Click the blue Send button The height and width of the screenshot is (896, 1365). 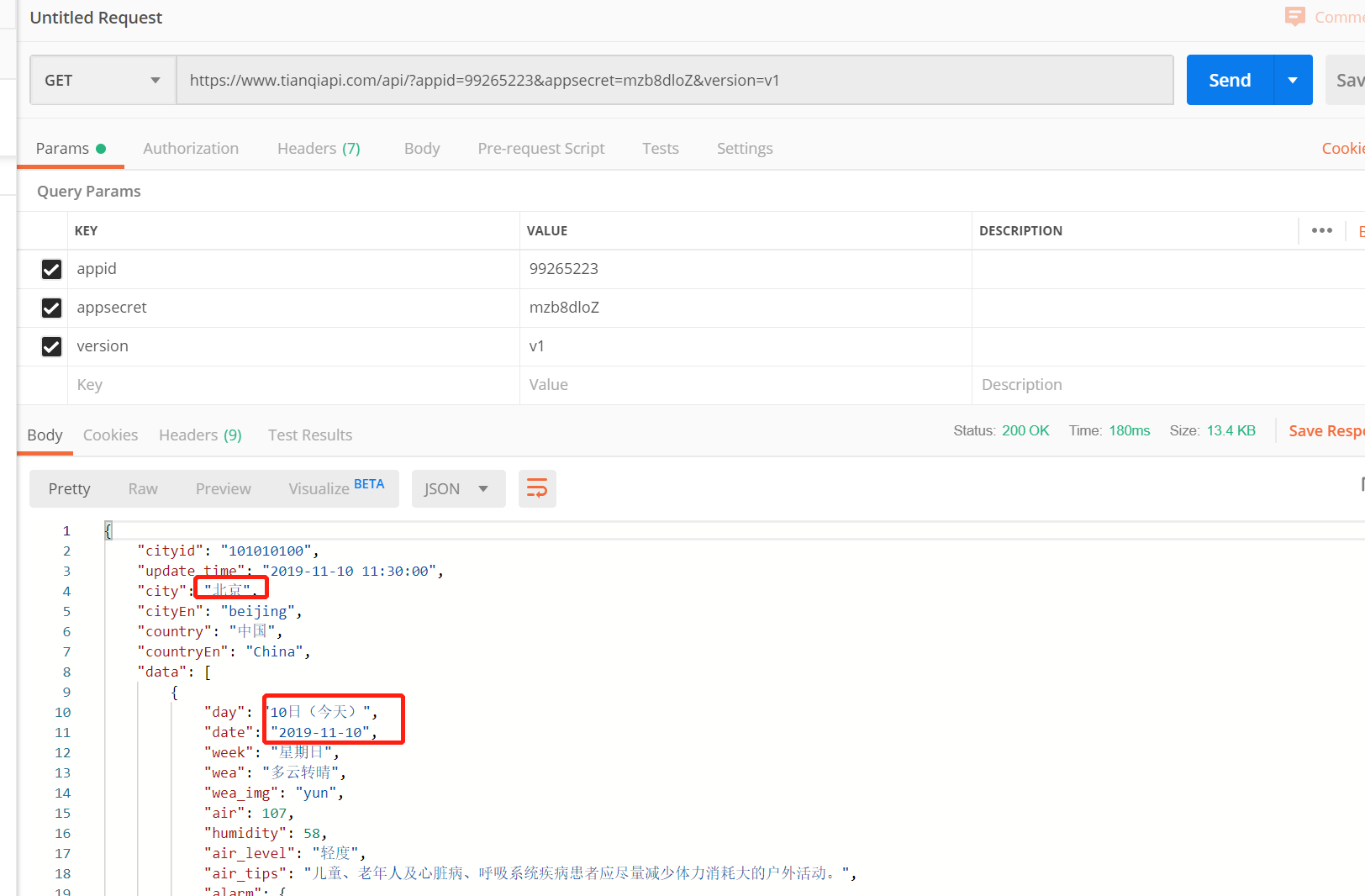coord(1230,81)
